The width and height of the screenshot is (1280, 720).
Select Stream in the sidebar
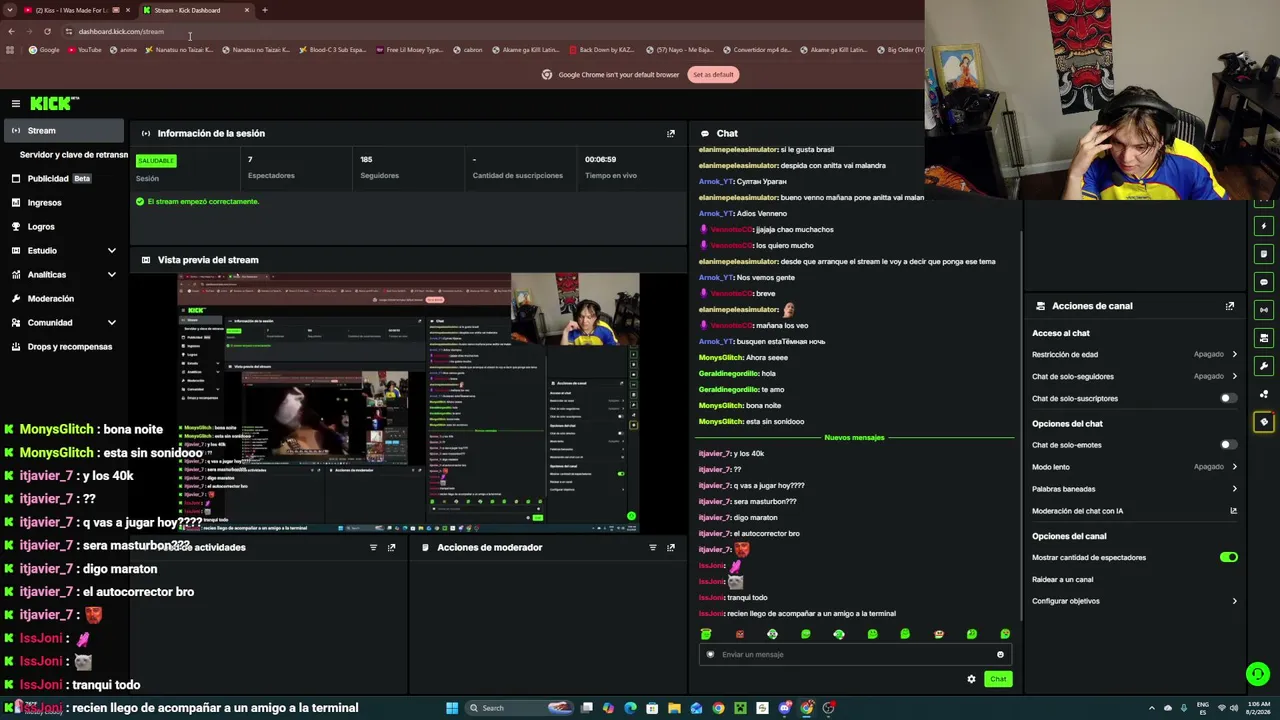click(x=64, y=131)
